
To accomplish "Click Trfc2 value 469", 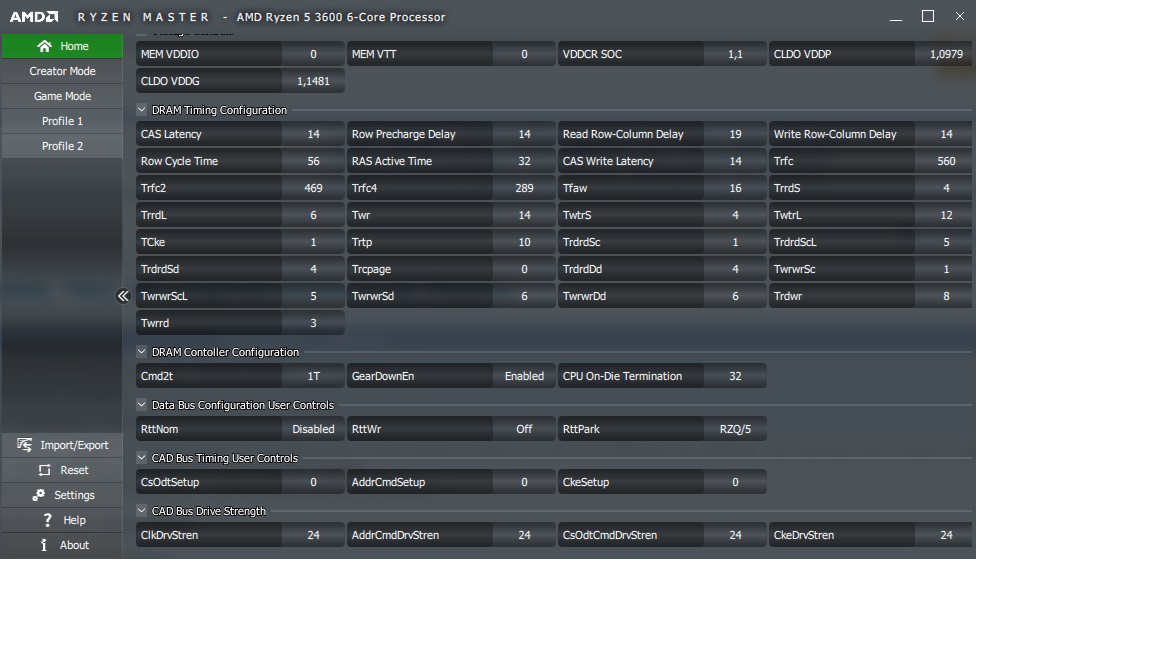I will pos(314,188).
